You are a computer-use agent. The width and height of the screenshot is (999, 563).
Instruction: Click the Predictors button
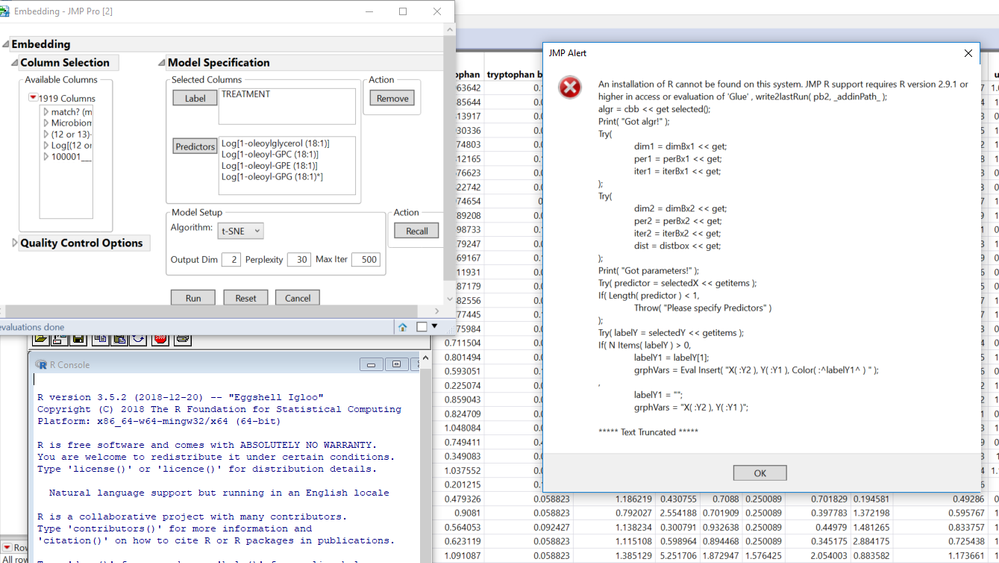point(195,147)
